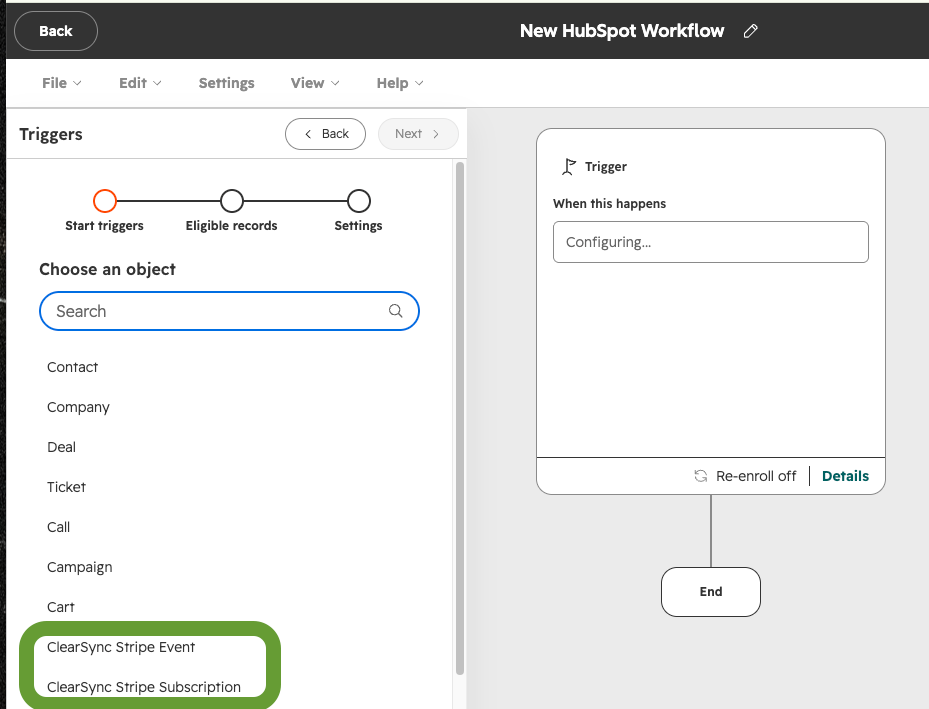Image resolution: width=929 pixels, height=709 pixels.
Task: Go back using top-left Back button
Action: click(x=56, y=31)
